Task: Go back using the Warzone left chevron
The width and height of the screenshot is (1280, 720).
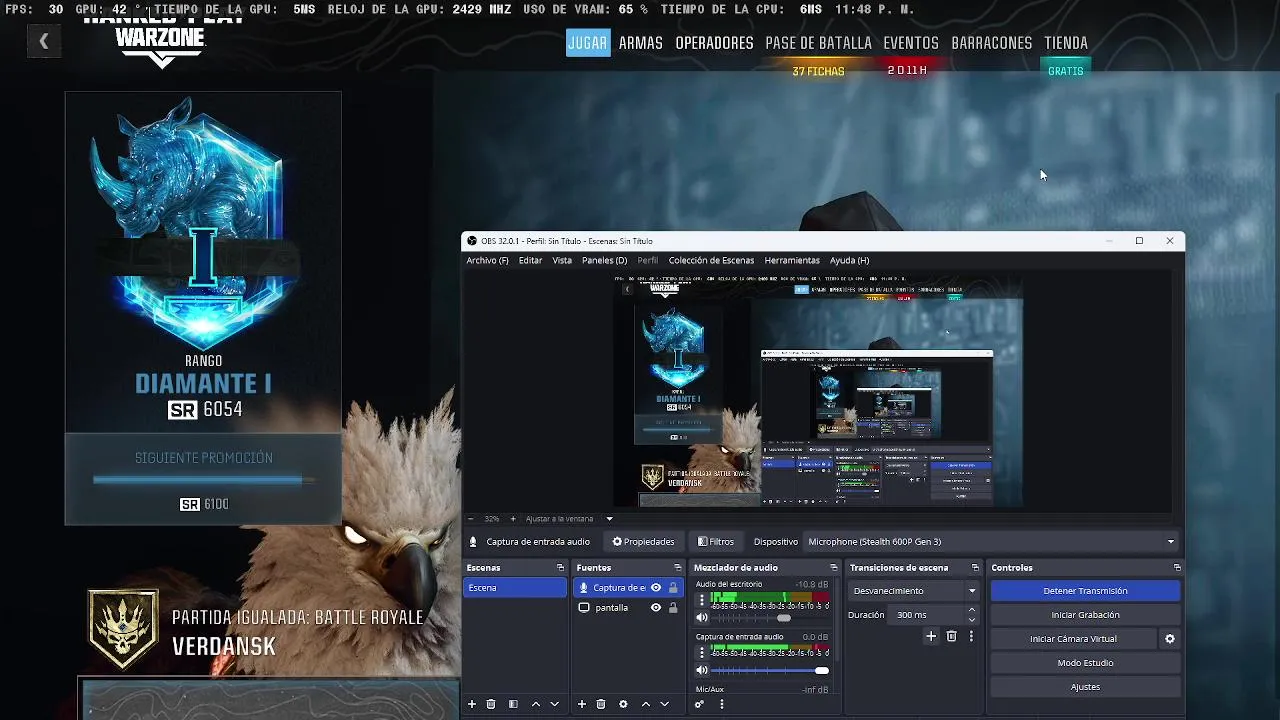Action: pyautogui.click(x=44, y=41)
